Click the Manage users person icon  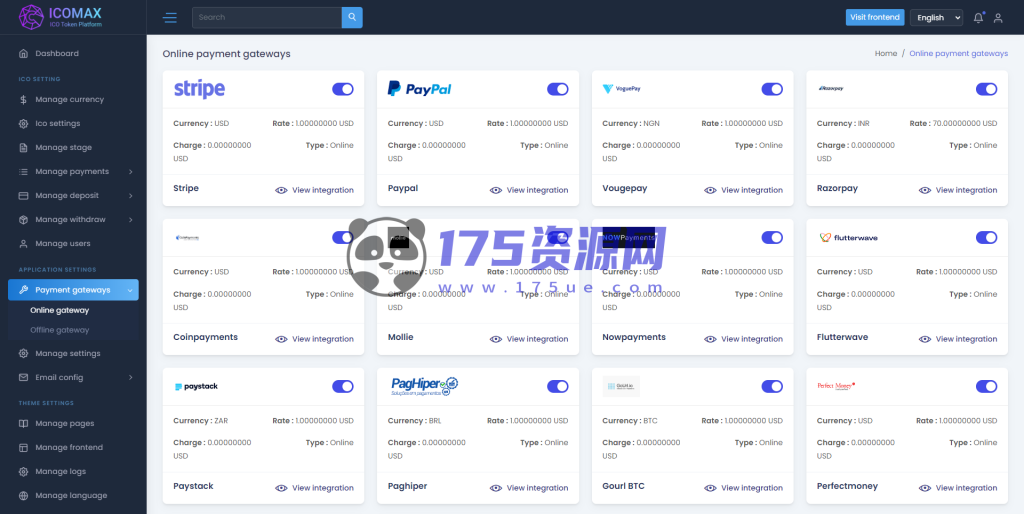click(x=24, y=244)
